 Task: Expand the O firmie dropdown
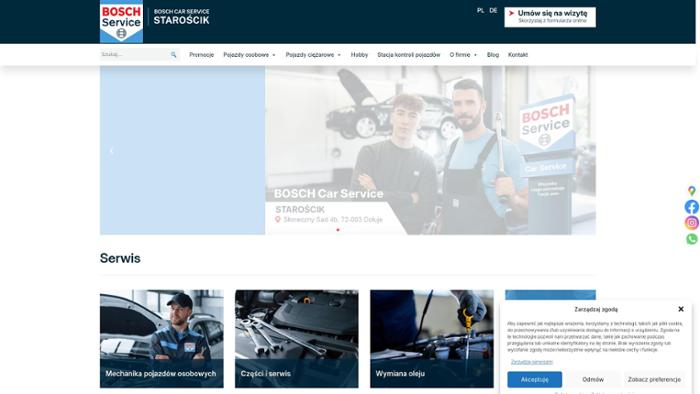pos(463,55)
